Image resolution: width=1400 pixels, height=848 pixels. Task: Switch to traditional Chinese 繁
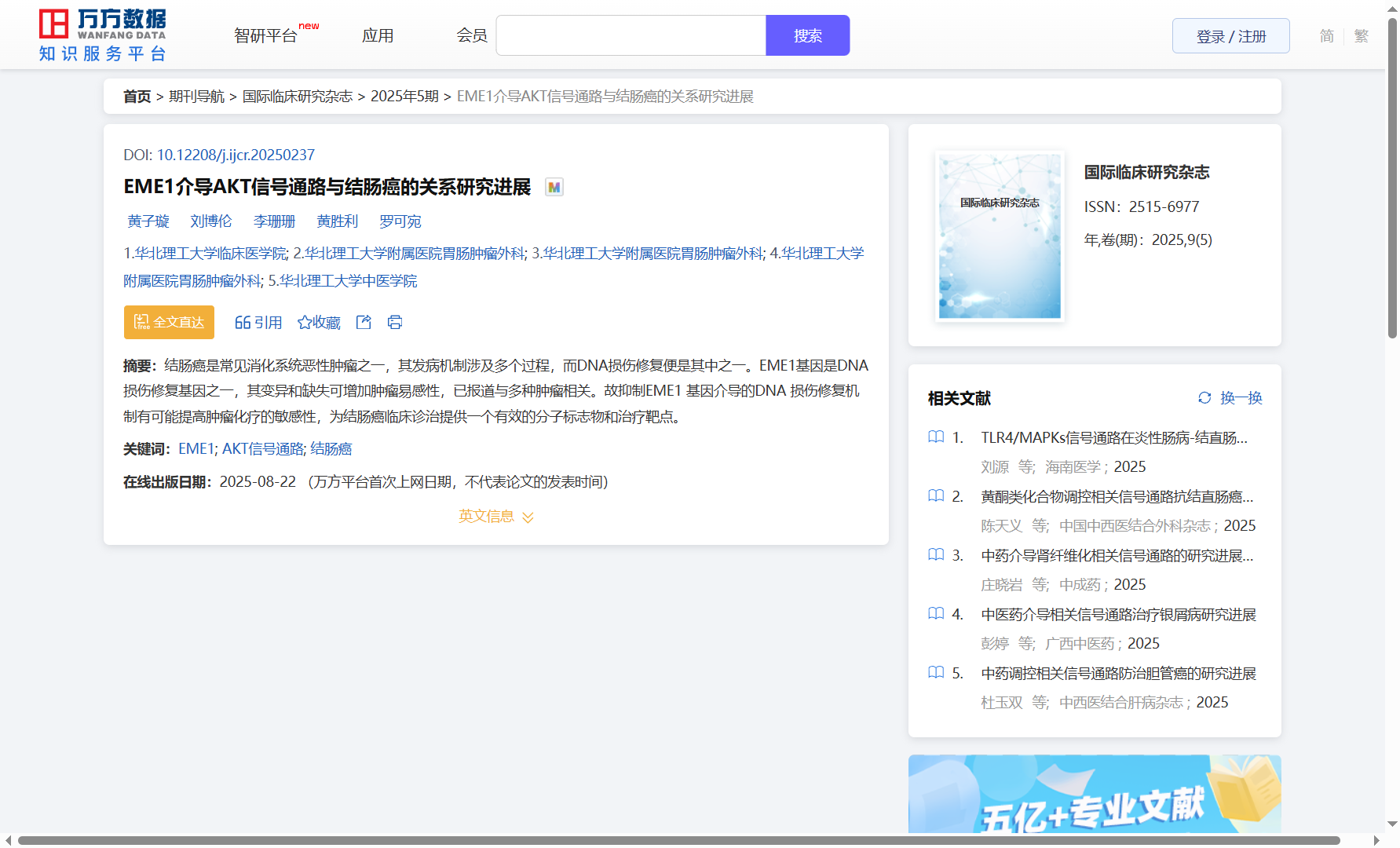(1362, 36)
